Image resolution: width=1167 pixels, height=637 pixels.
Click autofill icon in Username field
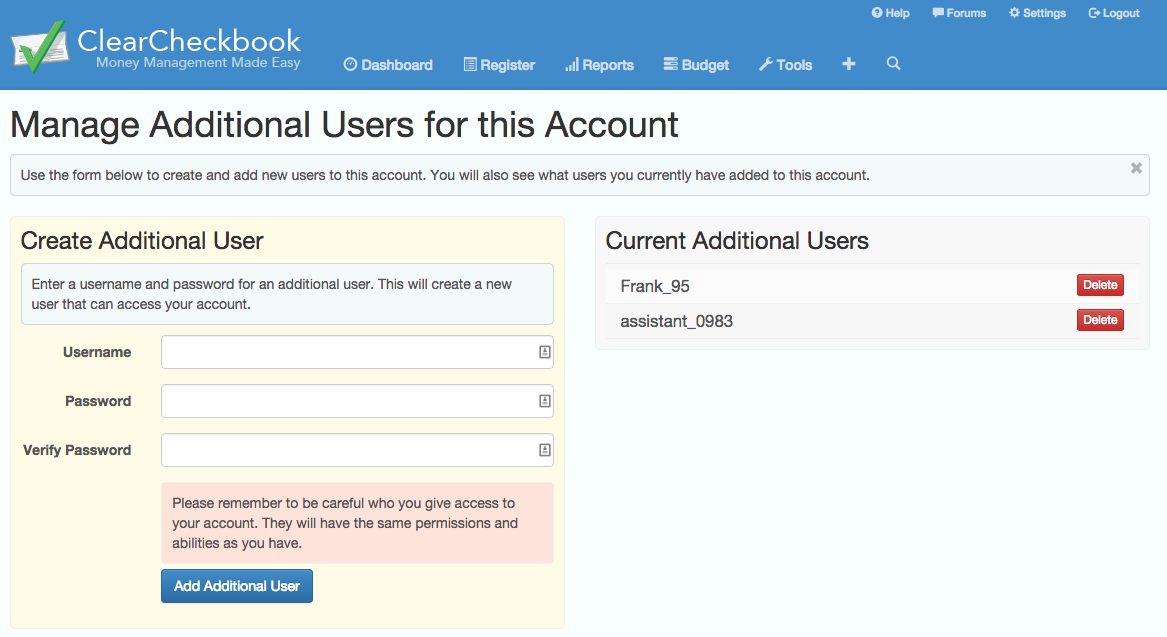[545, 352]
